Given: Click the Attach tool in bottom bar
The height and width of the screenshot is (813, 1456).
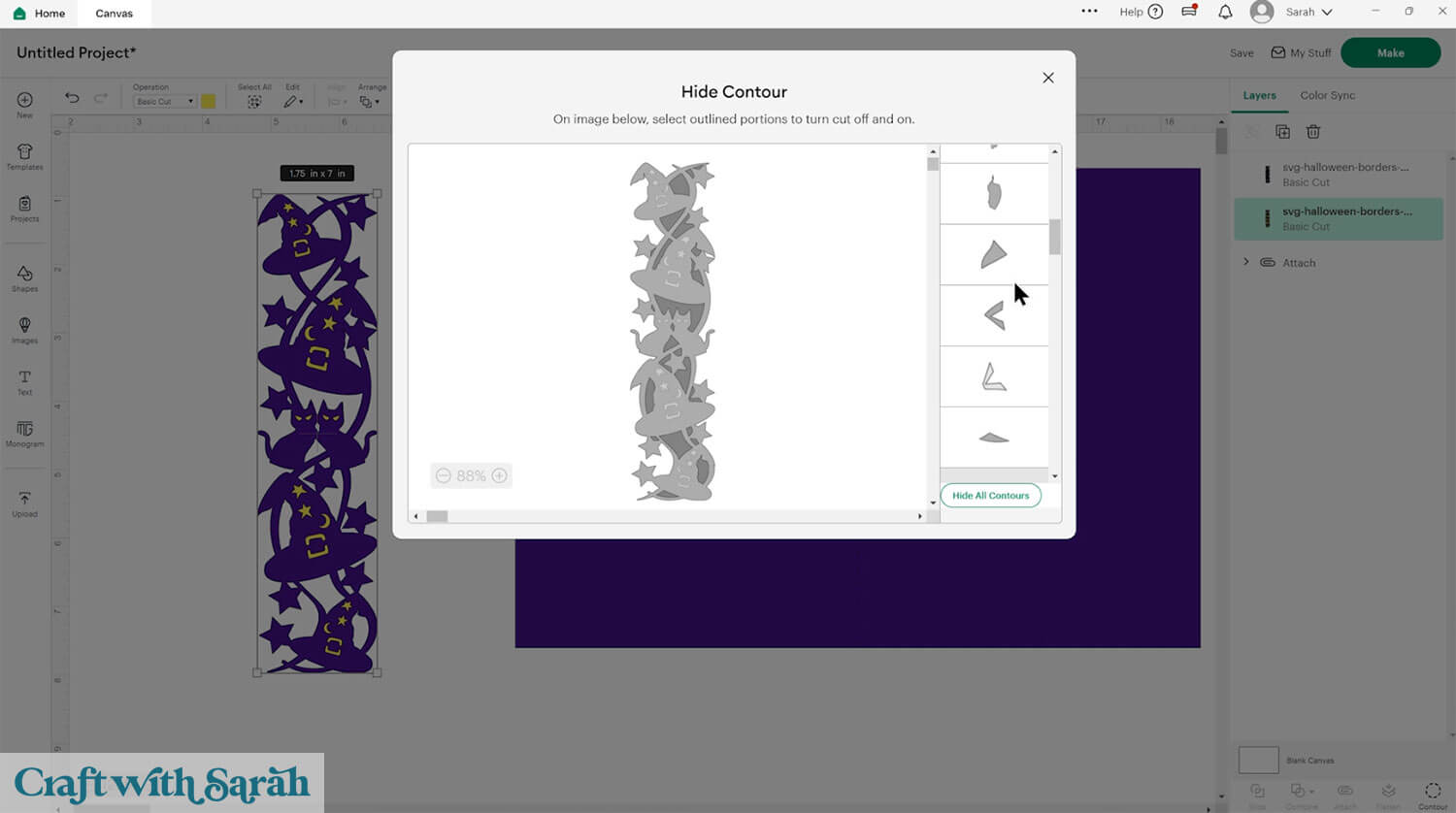Looking at the screenshot, I should tap(1344, 794).
